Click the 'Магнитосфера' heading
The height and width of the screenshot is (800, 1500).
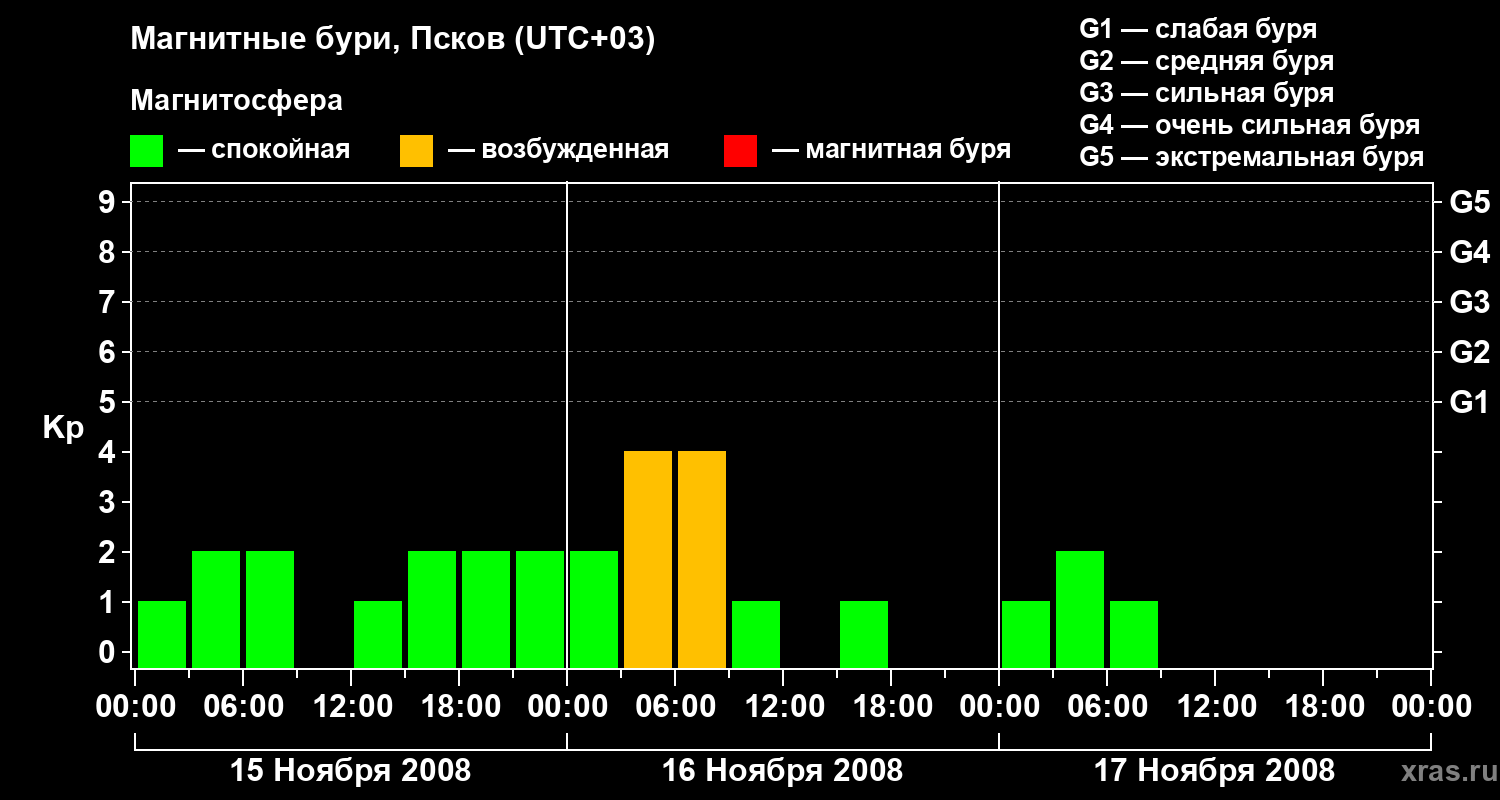[236, 101]
